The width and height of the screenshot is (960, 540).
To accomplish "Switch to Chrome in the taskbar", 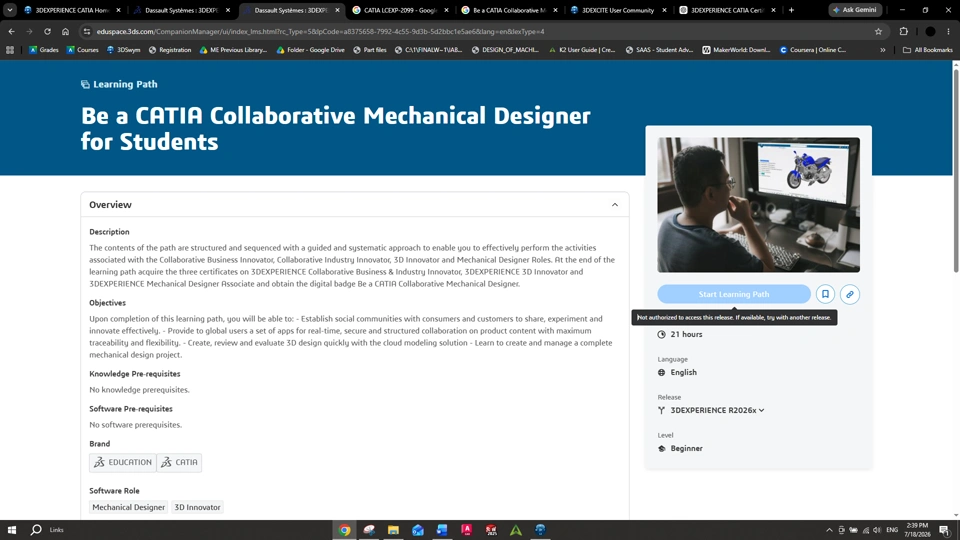I will point(345,530).
